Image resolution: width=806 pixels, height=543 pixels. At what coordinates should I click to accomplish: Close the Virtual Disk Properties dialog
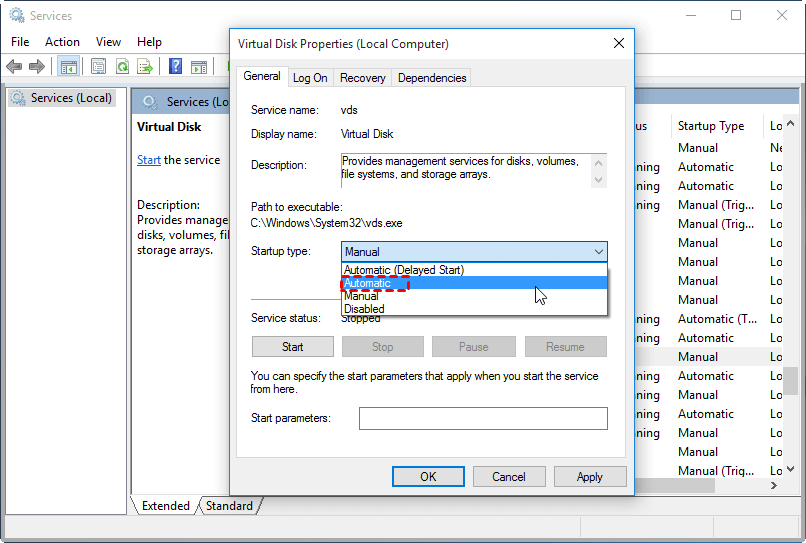coord(619,43)
